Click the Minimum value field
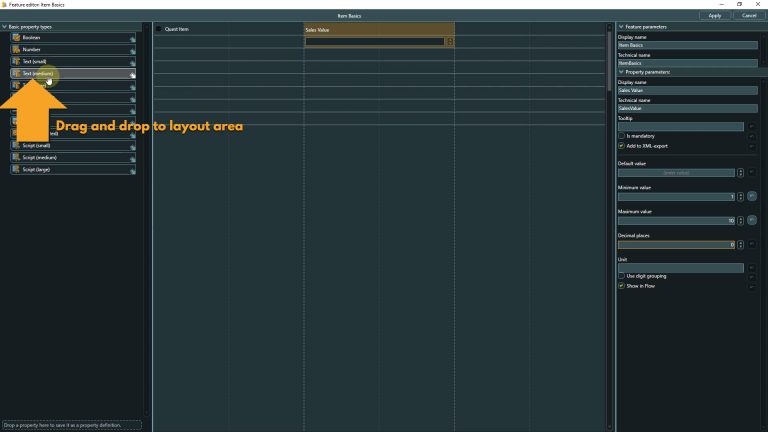 coord(676,196)
